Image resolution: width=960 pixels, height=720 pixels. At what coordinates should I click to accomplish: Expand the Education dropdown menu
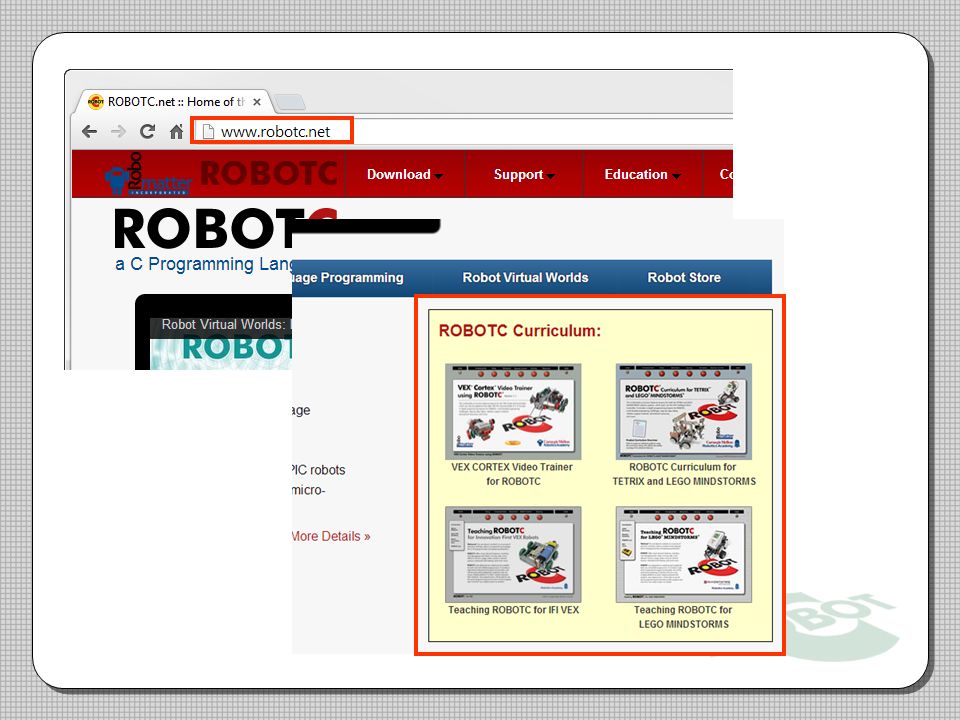642,174
